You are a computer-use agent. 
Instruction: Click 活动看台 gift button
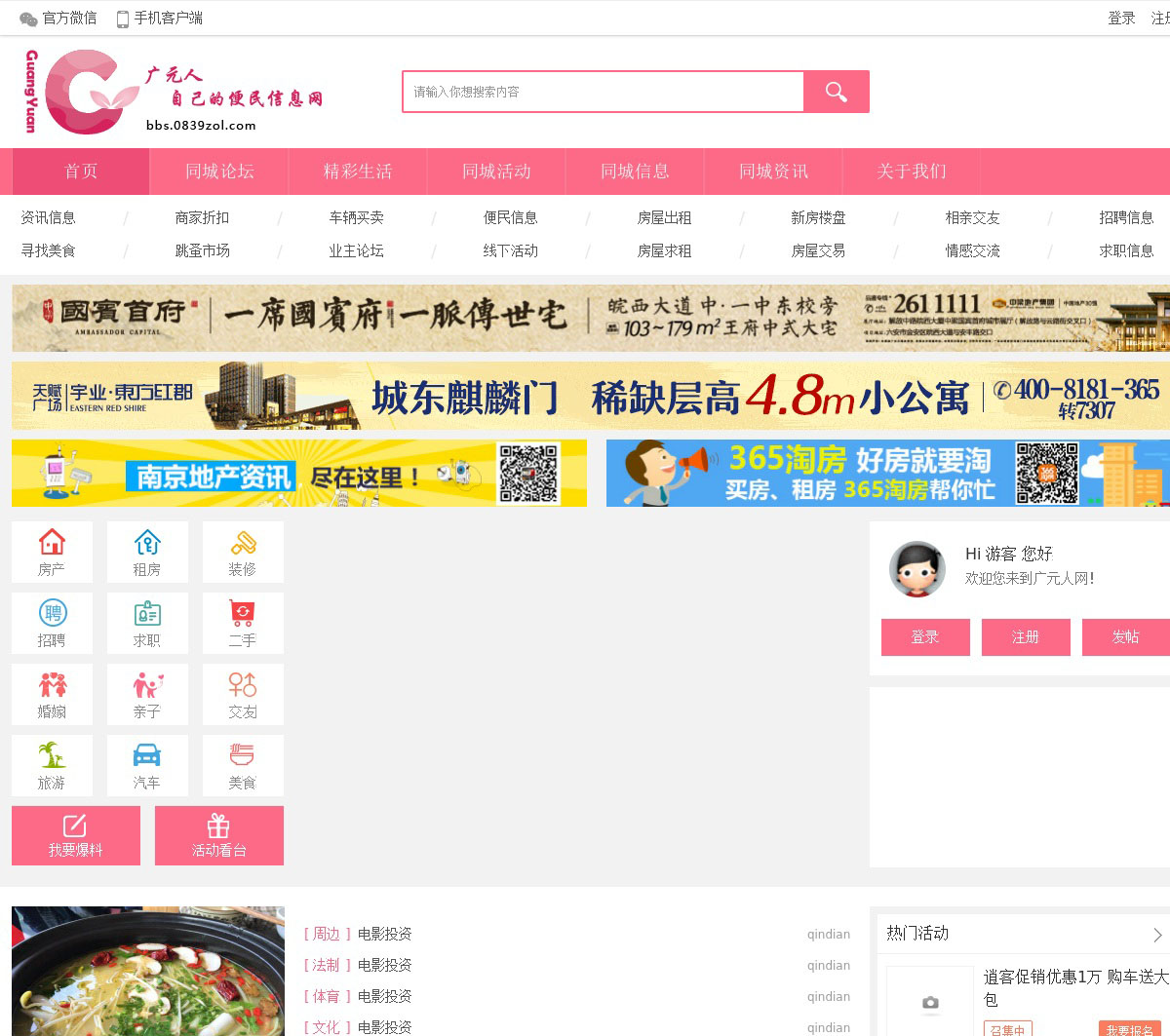pyautogui.click(x=219, y=835)
